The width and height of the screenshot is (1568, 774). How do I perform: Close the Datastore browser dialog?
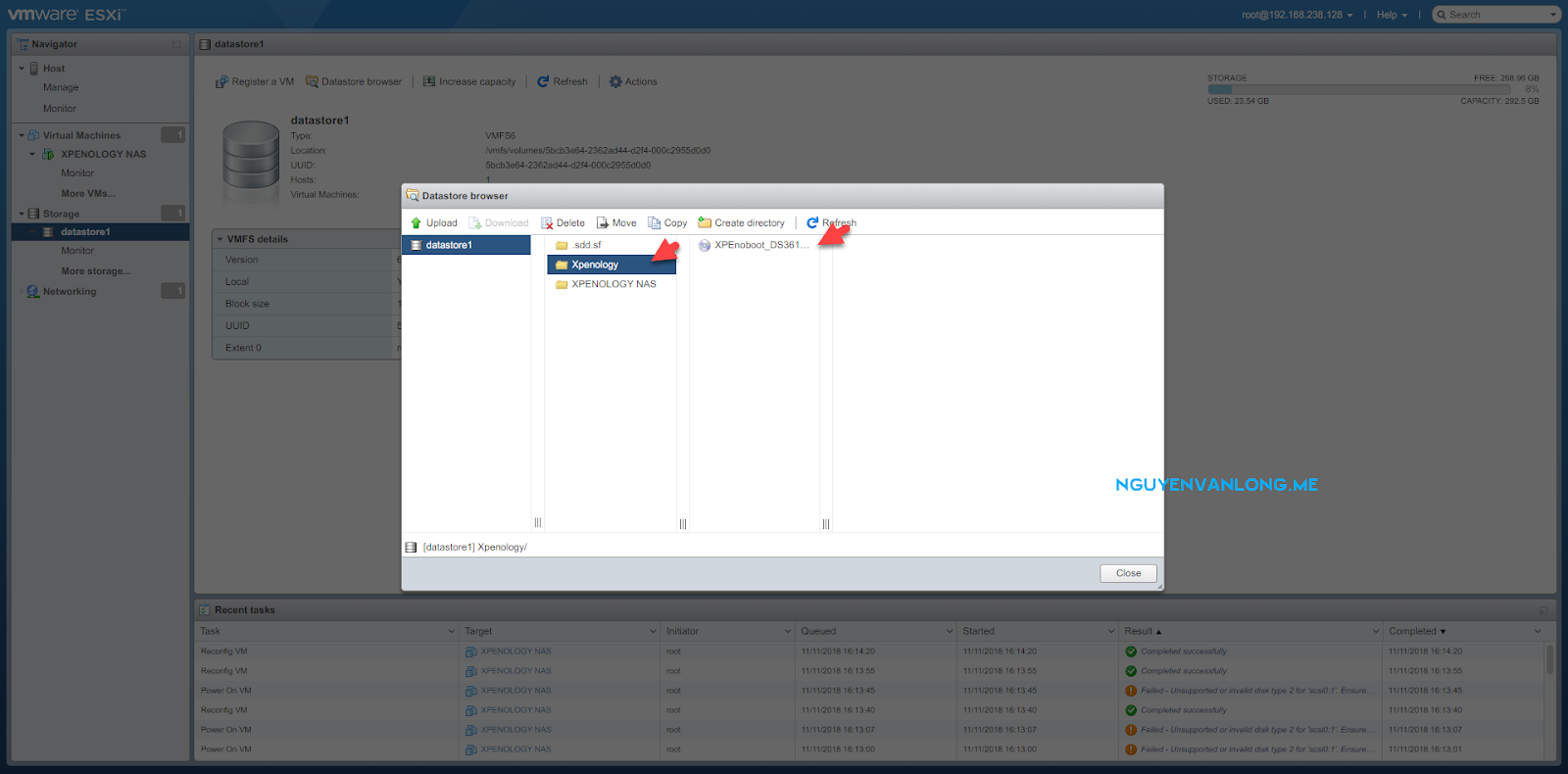[x=1128, y=573]
